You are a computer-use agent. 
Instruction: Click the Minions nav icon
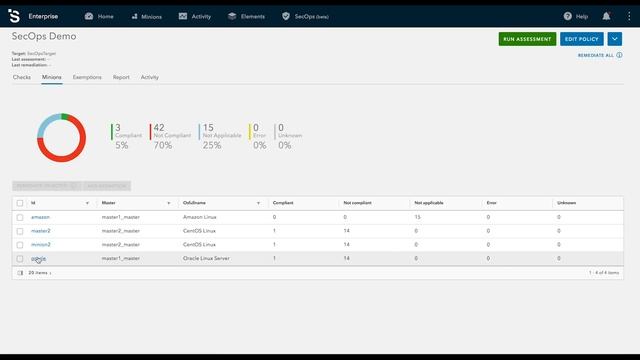[x=134, y=16]
